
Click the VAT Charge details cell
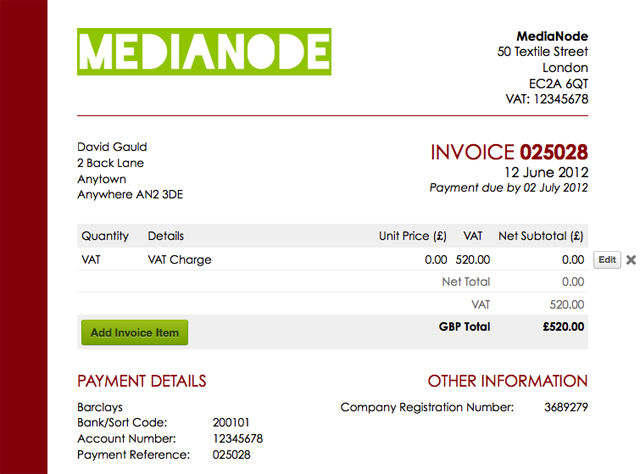click(179, 260)
